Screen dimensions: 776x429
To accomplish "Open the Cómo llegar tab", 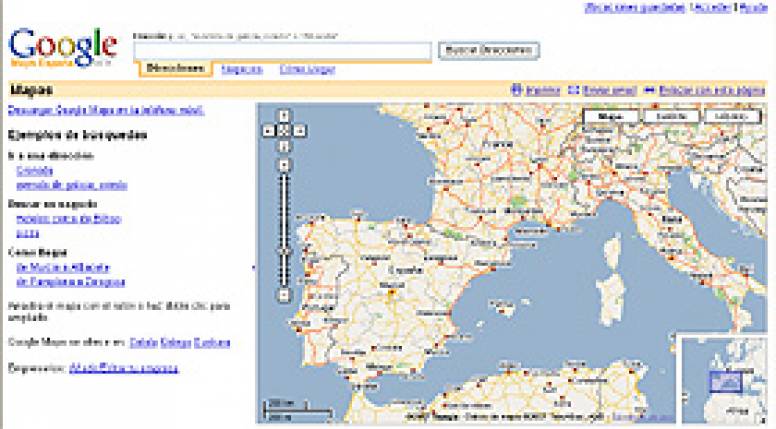I will pos(307,69).
